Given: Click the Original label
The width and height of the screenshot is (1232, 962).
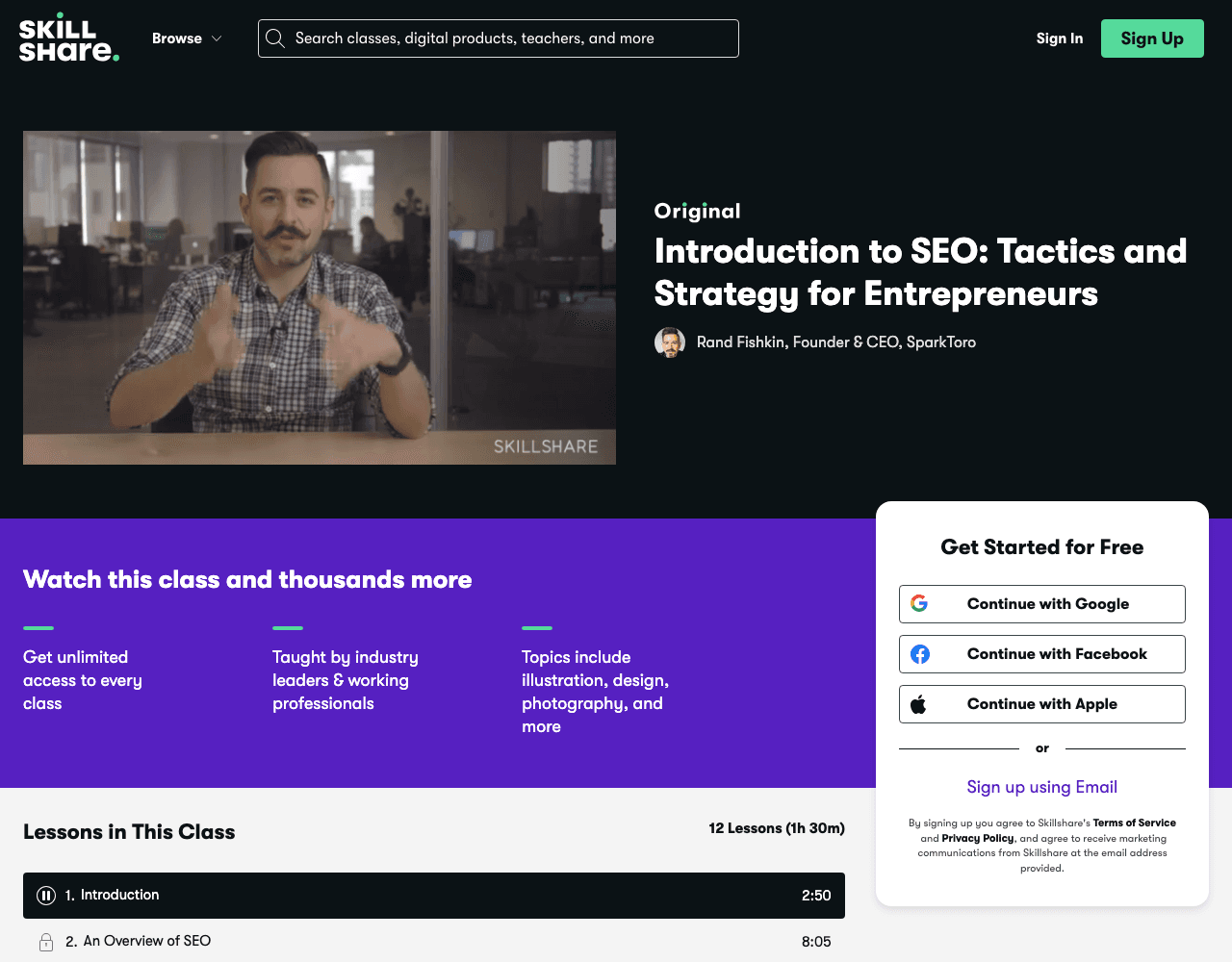Looking at the screenshot, I should (698, 212).
